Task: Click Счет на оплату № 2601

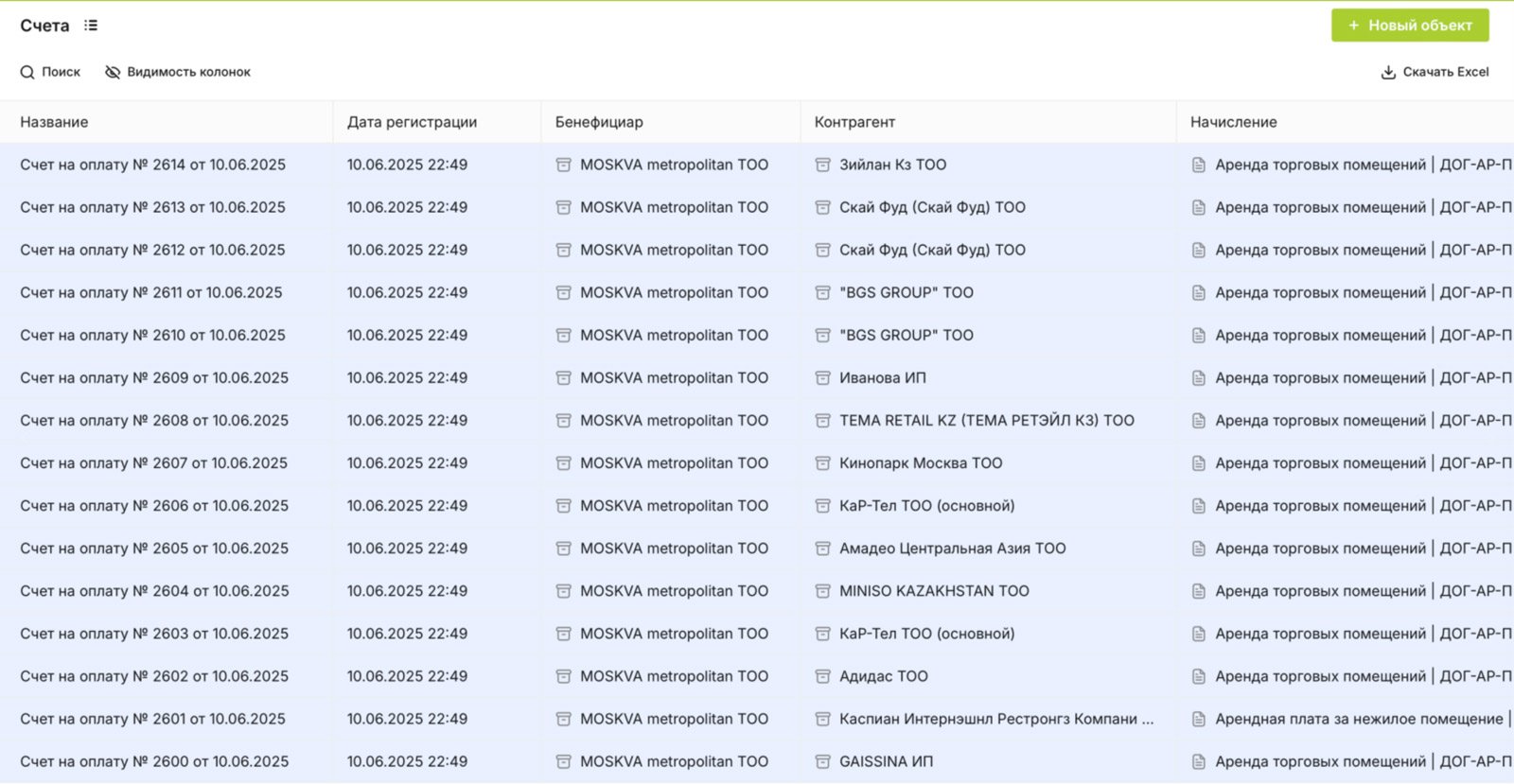Action: [x=152, y=719]
